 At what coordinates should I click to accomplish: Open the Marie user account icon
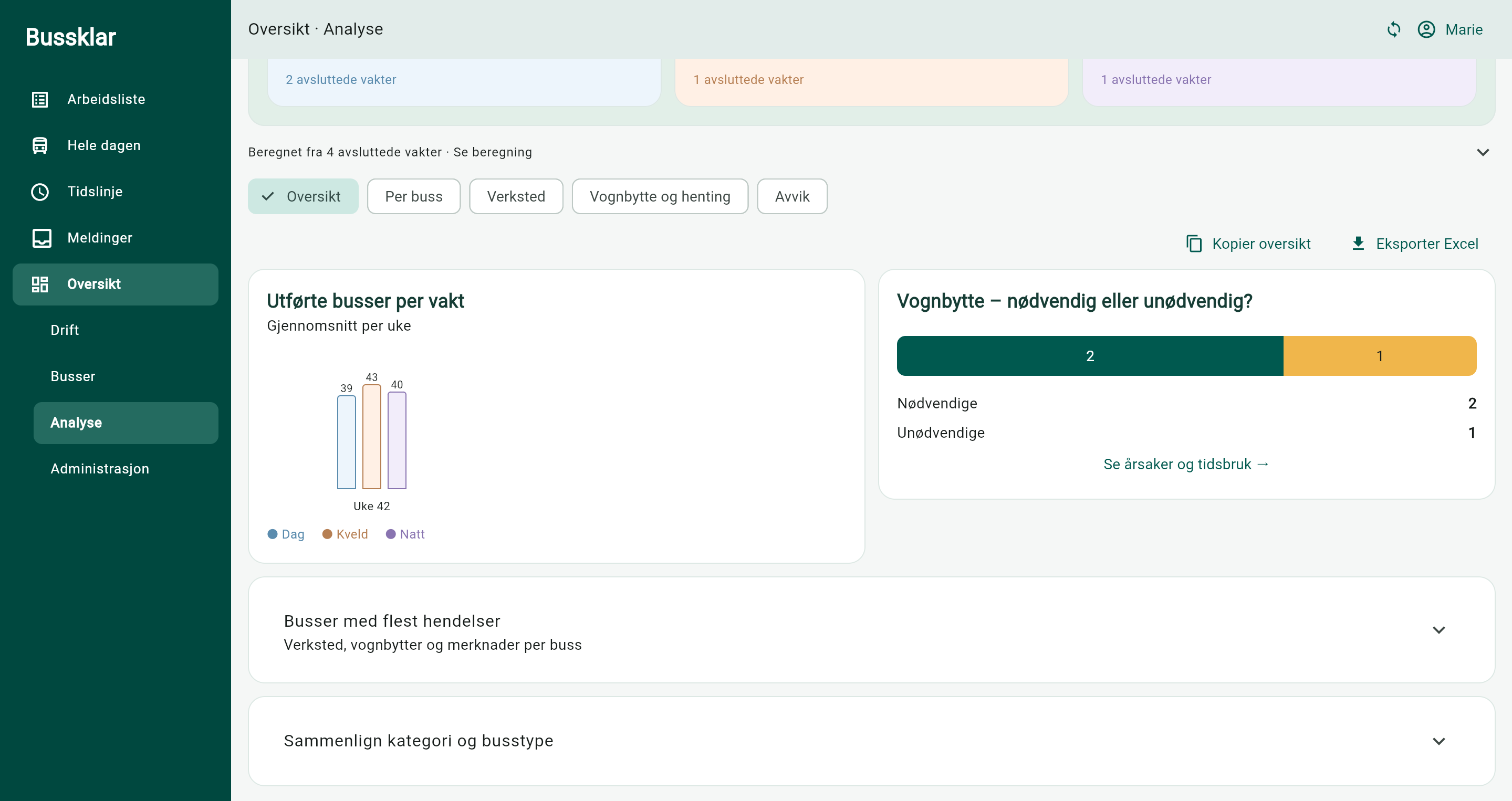(x=1426, y=29)
